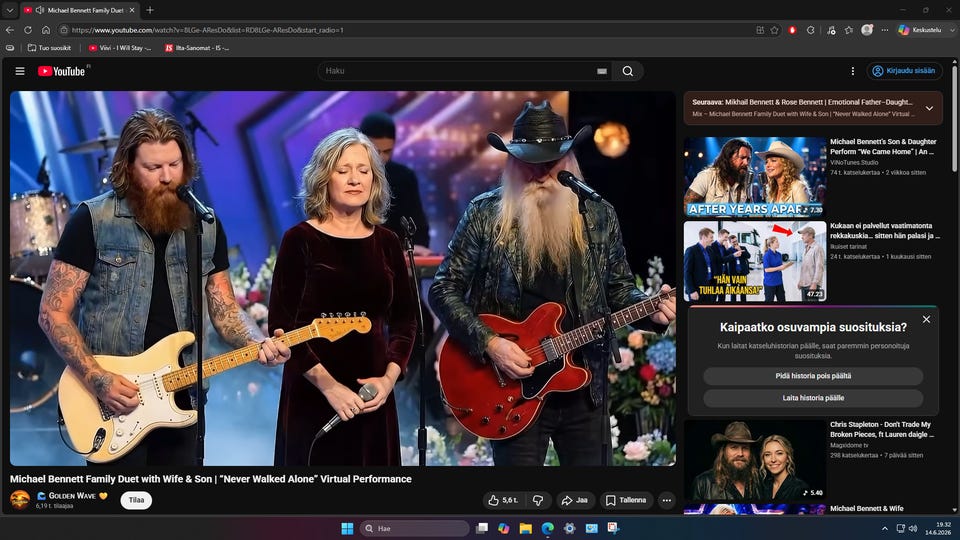Reload the page
Image resolution: width=960 pixels, height=540 pixels.
pos(28,29)
